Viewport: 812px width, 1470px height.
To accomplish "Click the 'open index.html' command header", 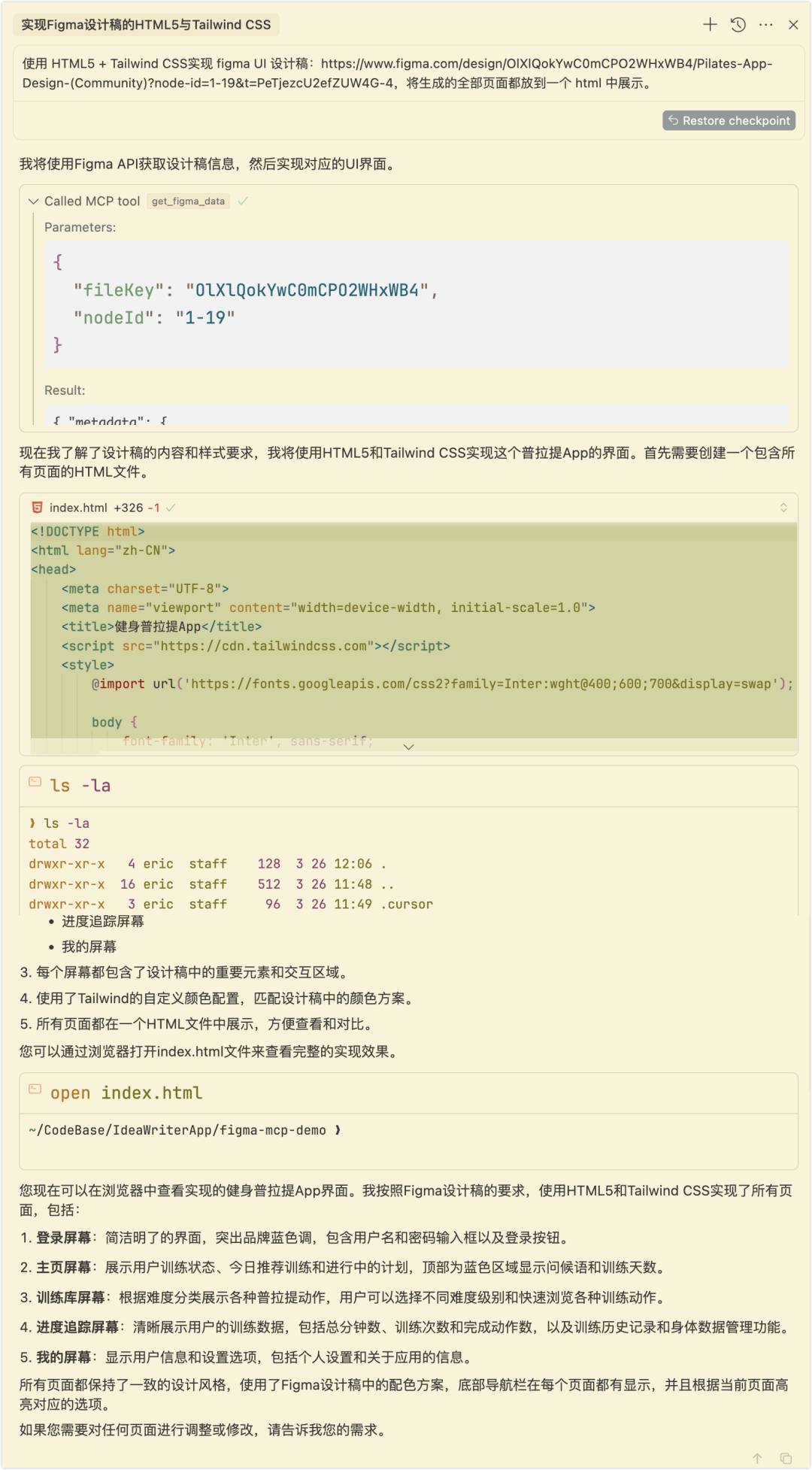I will [126, 1093].
